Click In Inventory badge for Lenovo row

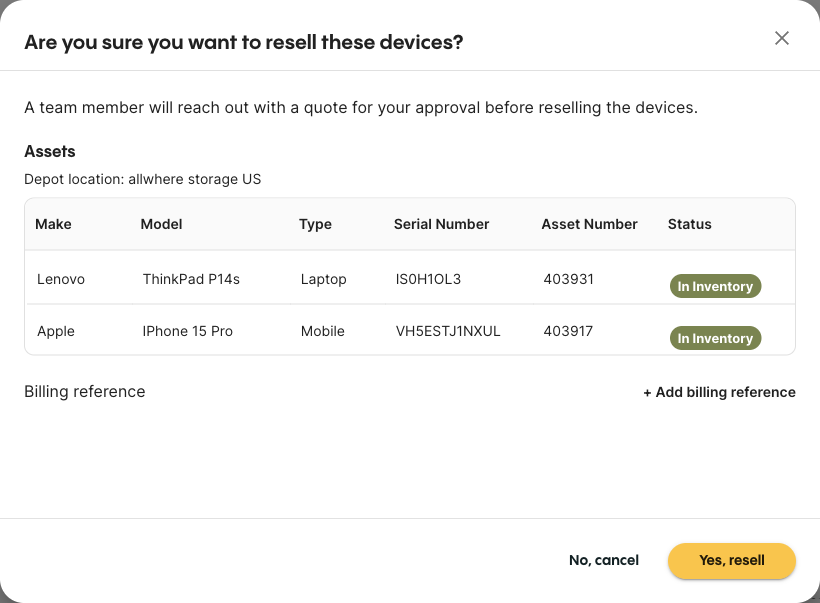[715, 286]
